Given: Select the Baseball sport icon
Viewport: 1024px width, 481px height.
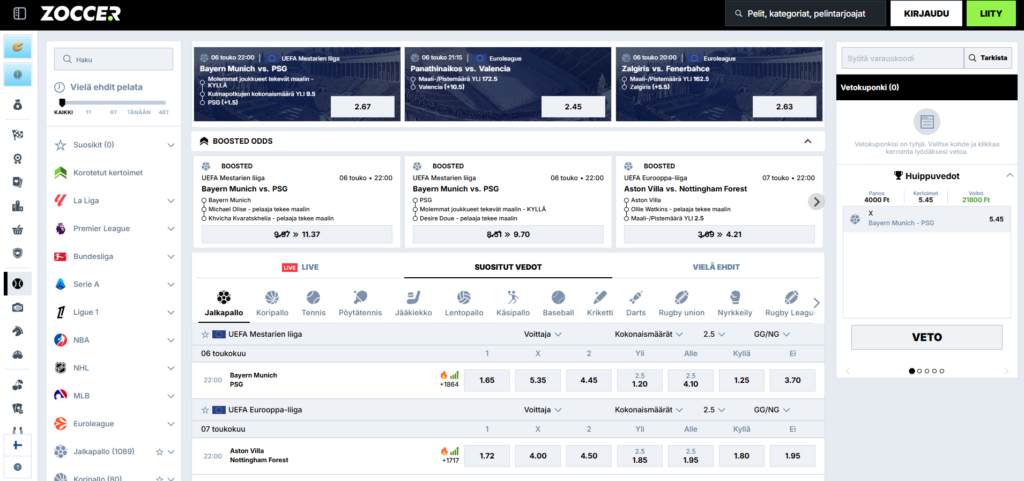Looking at the screenshot, I should coord(558,303).
